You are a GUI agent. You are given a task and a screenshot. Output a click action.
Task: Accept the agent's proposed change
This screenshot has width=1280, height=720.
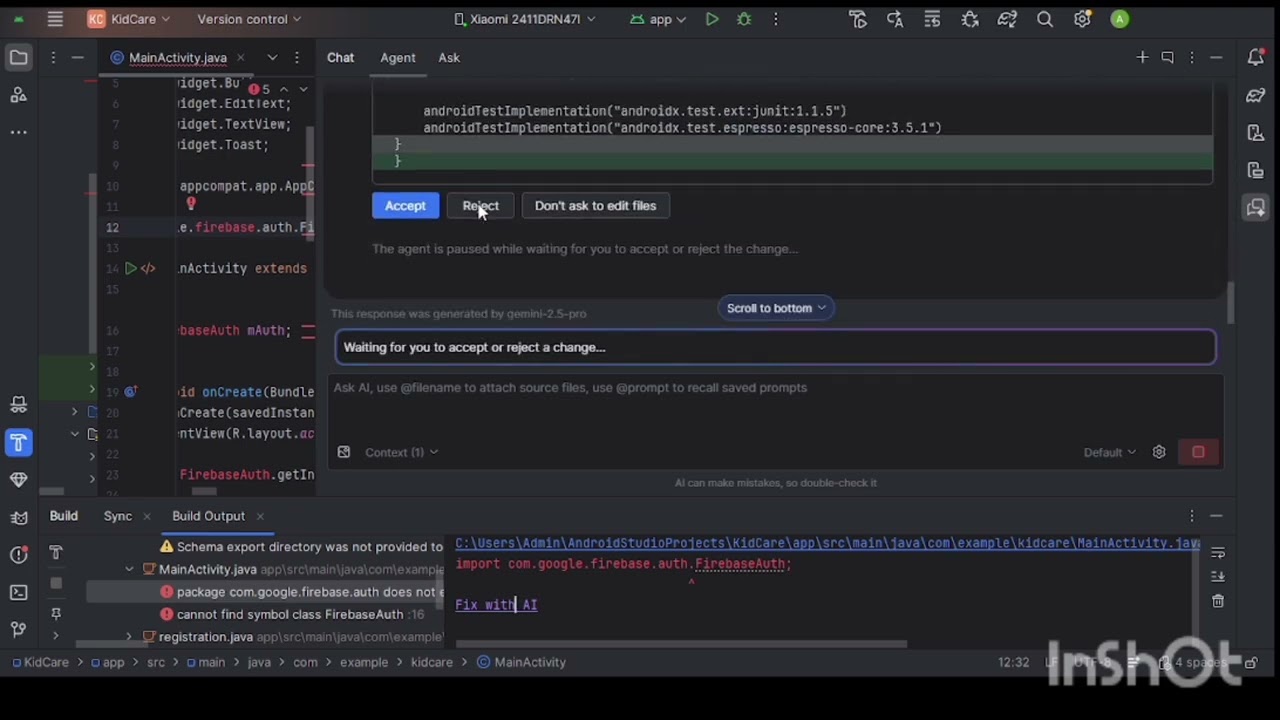[405, 206]
